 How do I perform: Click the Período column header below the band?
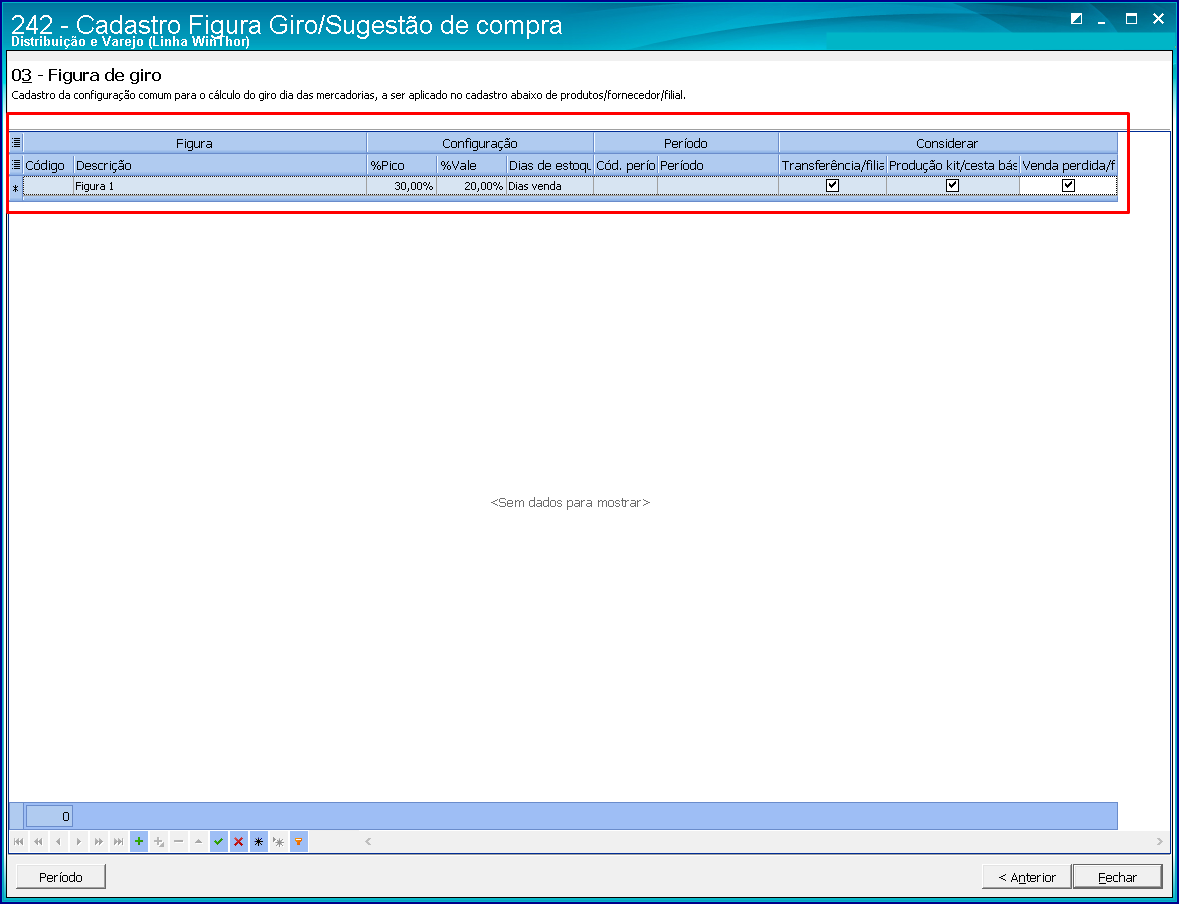pyautogui.click(x=718, y=165)
